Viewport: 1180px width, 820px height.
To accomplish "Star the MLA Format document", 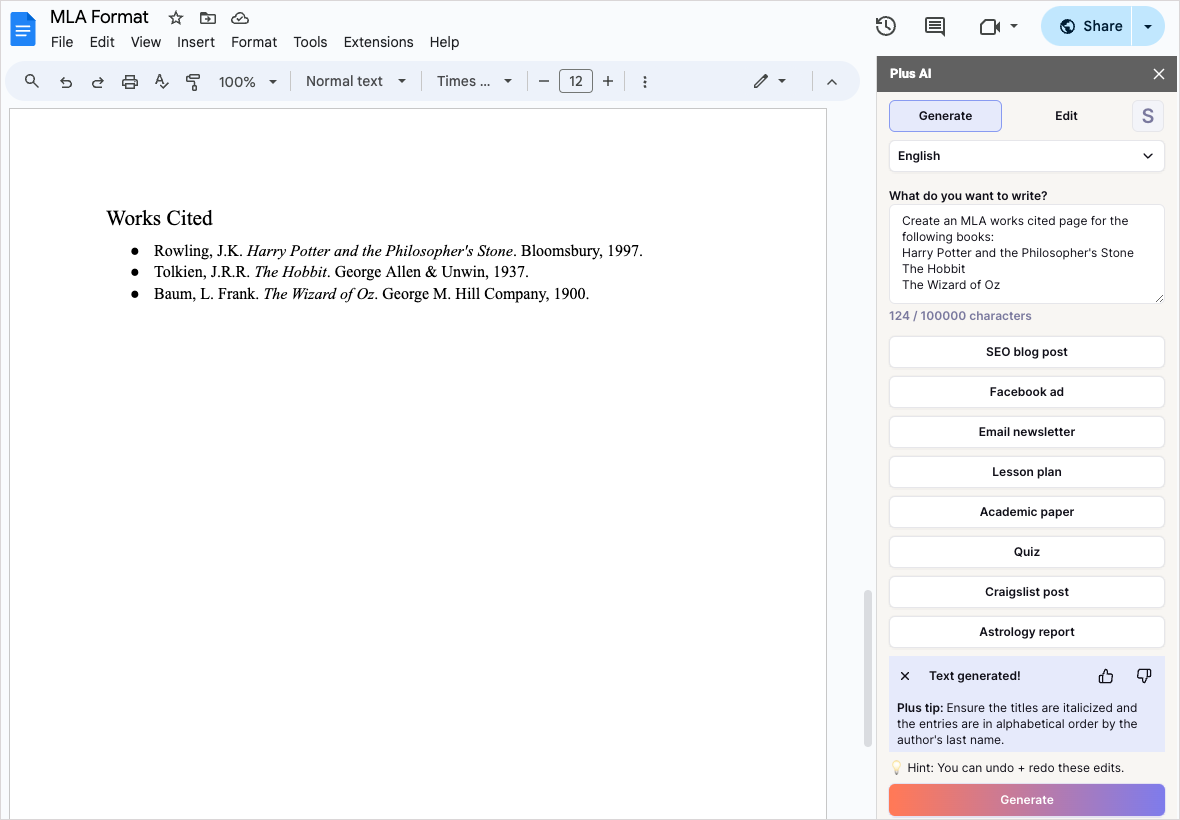I will click(x=175, y=17).
